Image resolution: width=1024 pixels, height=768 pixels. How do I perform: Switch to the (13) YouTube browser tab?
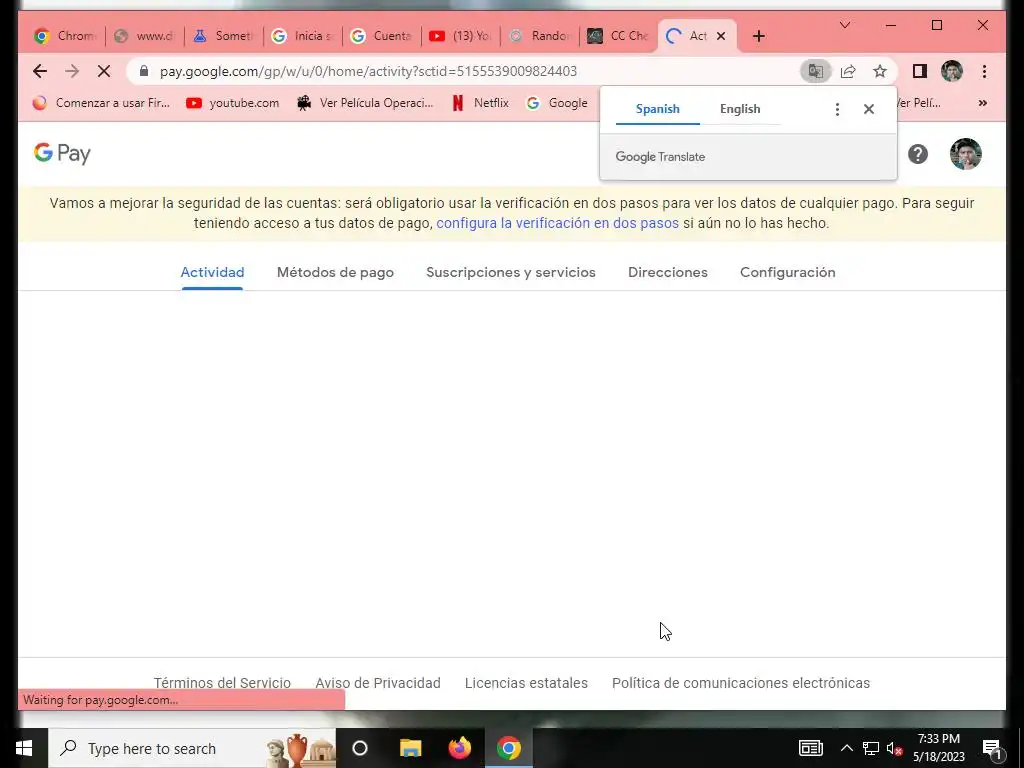point(461,36)
